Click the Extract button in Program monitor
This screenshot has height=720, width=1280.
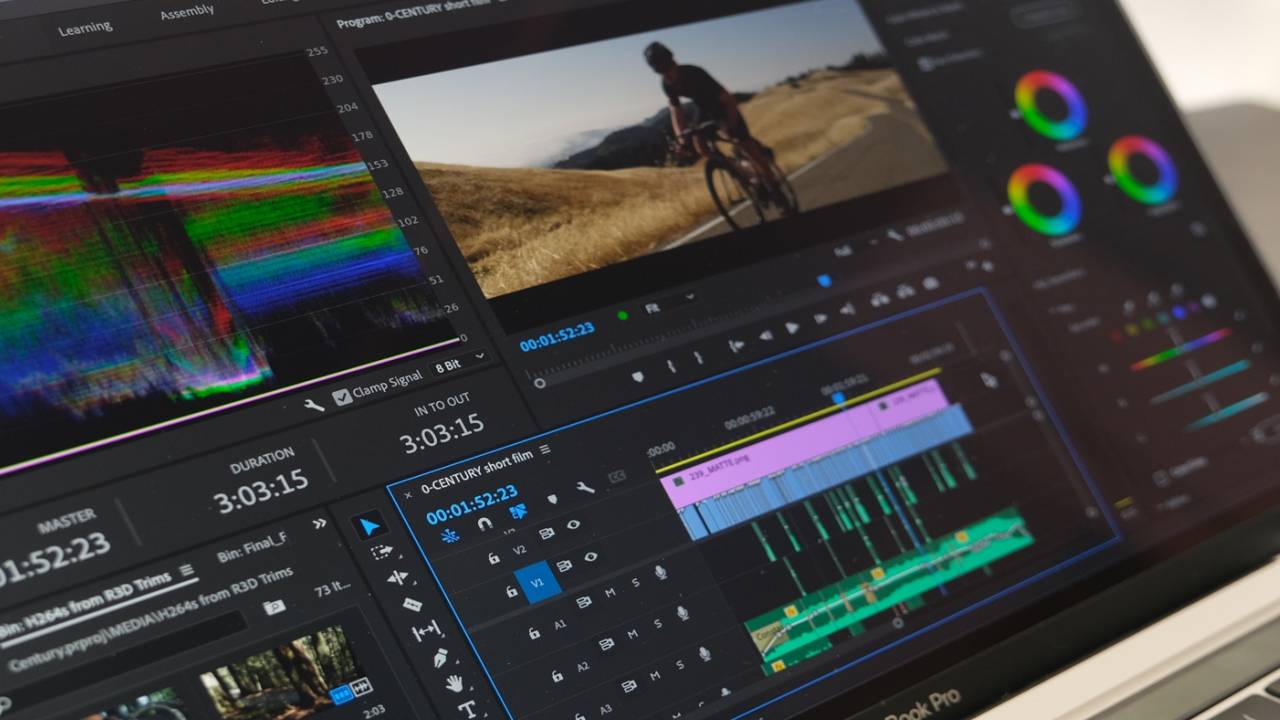tap(905, 291)
